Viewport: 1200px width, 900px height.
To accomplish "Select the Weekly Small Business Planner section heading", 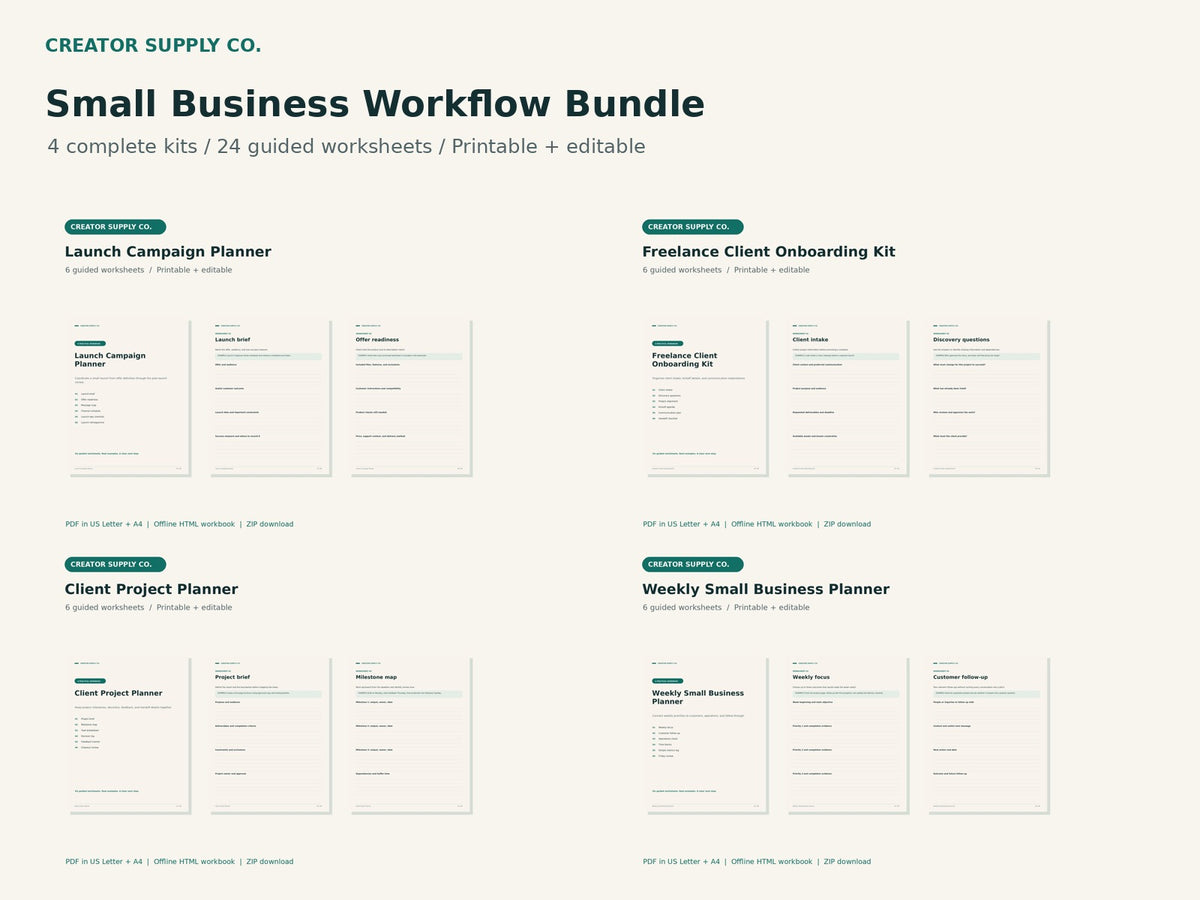I will (766, 589).
